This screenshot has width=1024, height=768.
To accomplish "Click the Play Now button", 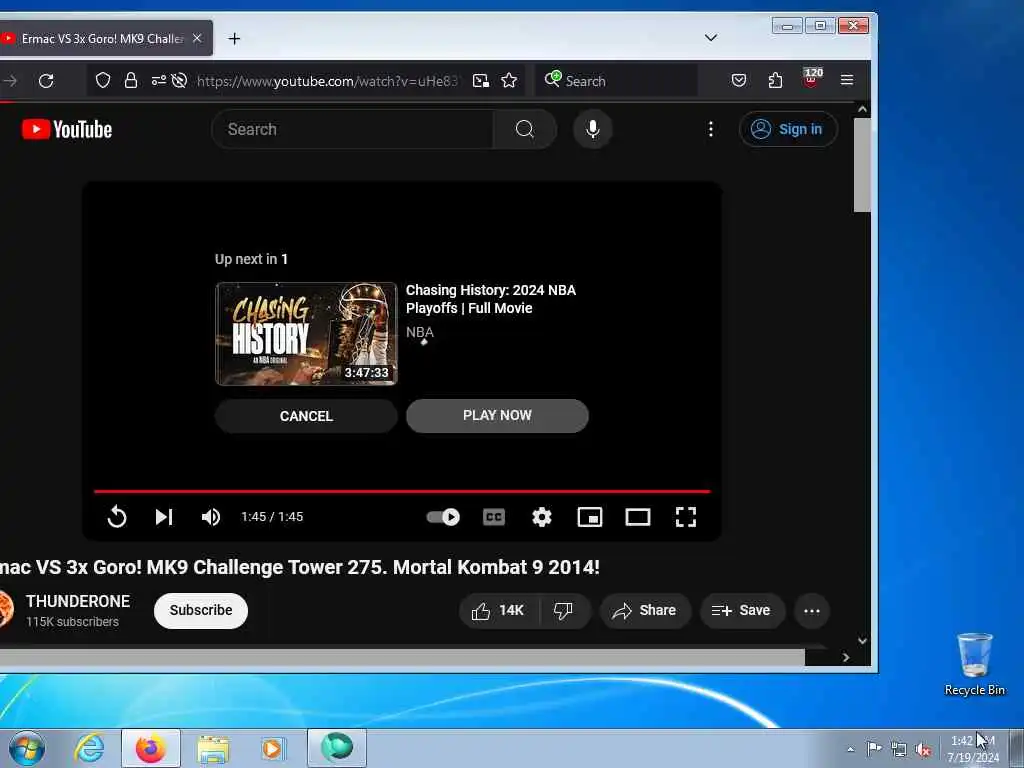I will pos(497,415).
